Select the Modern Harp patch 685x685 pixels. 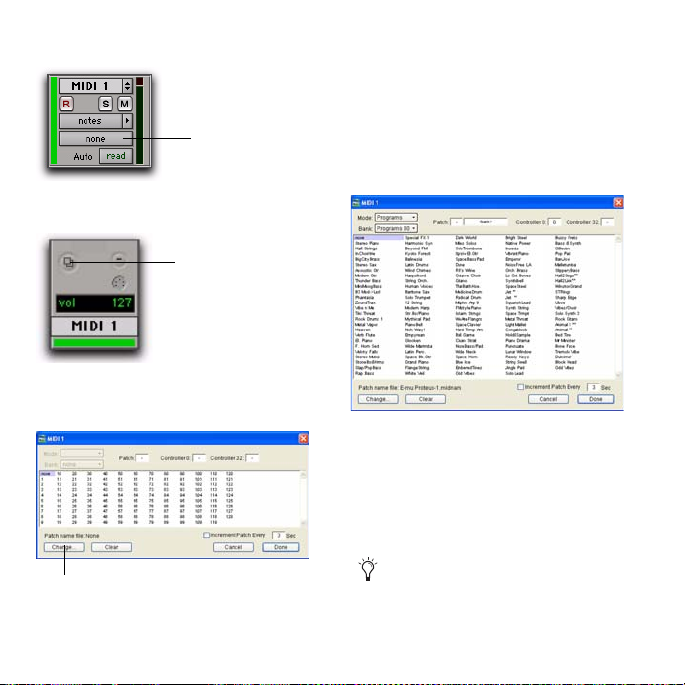417,308
